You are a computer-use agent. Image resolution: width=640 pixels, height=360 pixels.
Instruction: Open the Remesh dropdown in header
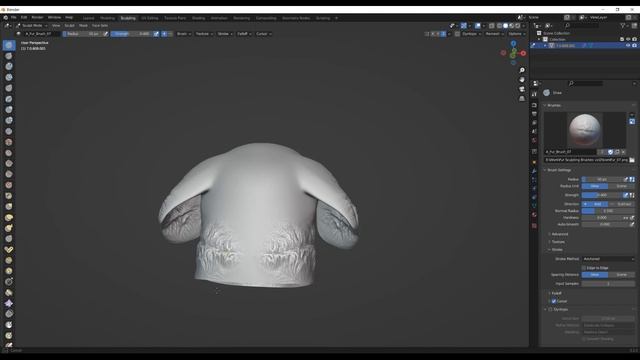[x=494, y=34]
